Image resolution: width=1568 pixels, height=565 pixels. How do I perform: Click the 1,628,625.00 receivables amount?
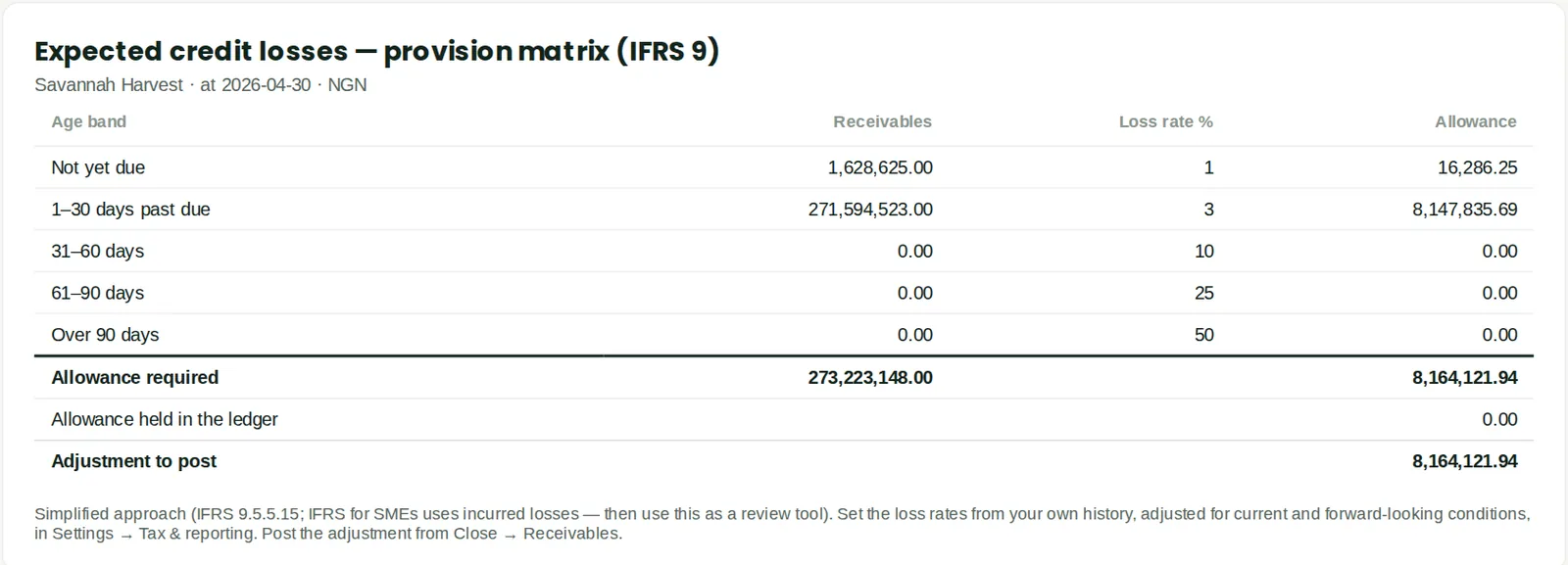[x=880, y=167]
